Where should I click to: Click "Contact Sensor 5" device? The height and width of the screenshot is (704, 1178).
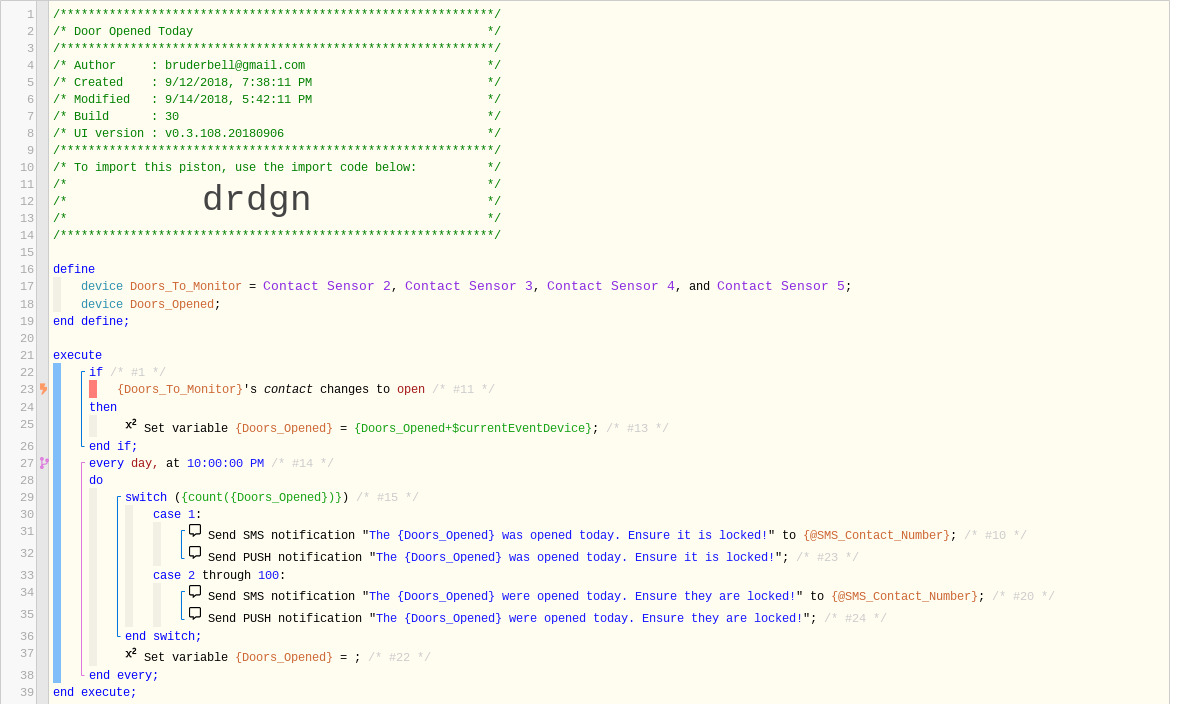point(781,286)
